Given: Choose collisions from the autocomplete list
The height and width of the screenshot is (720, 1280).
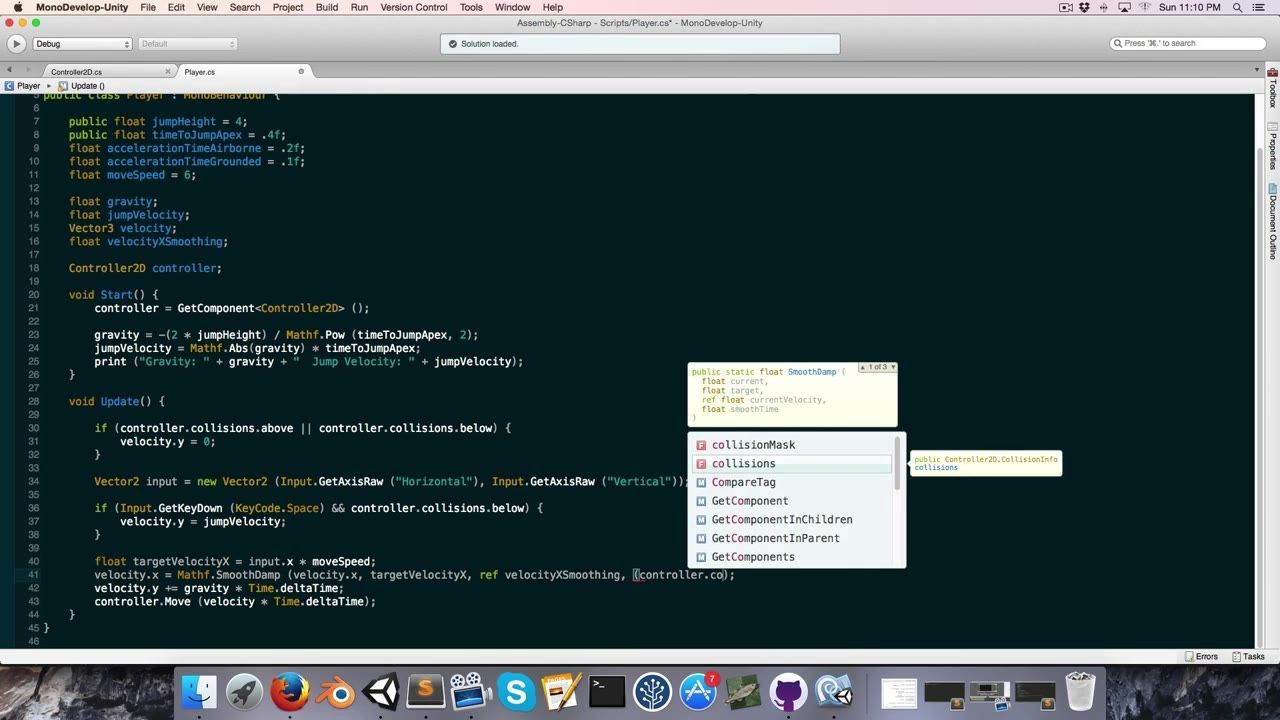Looking at the screenshot, I should 792,464.
